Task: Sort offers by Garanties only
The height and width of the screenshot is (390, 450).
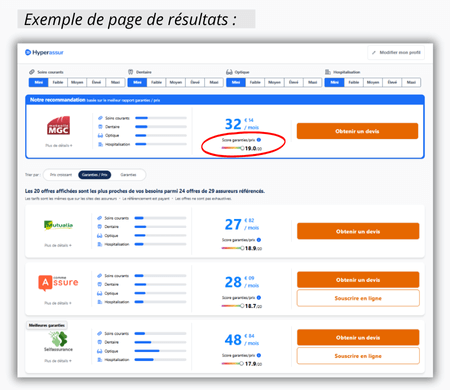Action: pos(128,175)
